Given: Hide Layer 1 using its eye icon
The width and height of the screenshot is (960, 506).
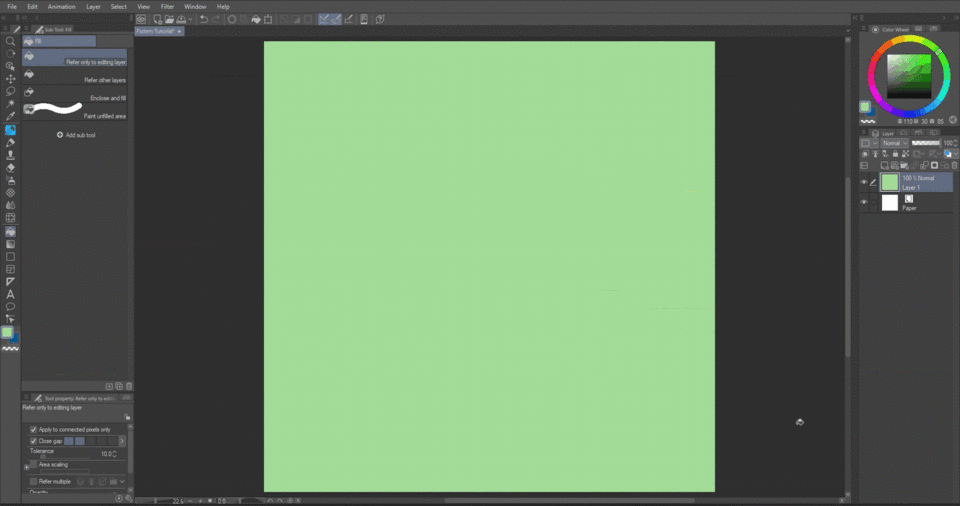Looking at the screenshot, I should coord(864,182).
